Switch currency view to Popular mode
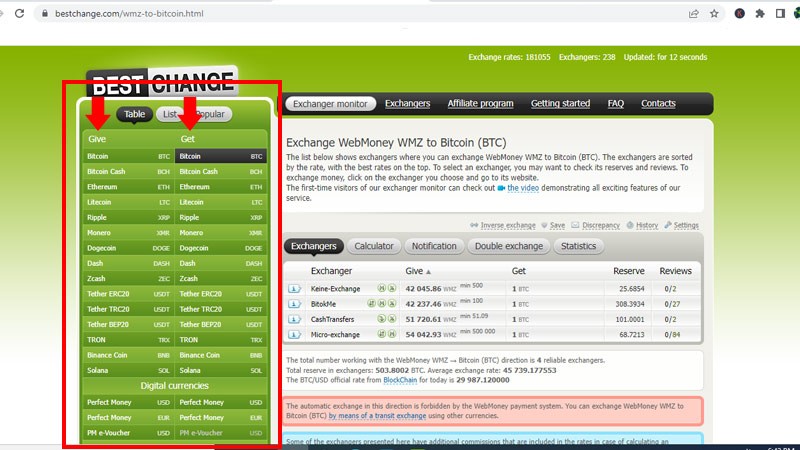 (209, 114)
